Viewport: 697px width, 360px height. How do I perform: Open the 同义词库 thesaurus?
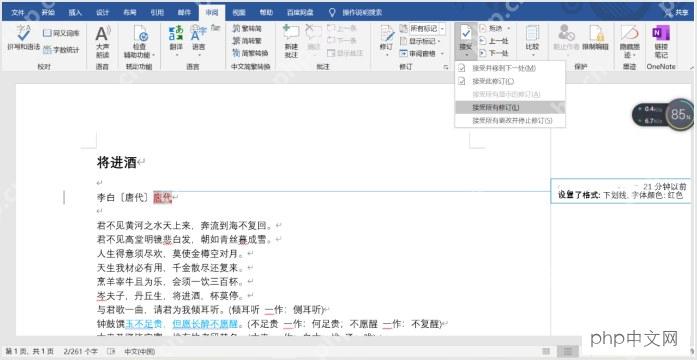[x=61, y=33]
